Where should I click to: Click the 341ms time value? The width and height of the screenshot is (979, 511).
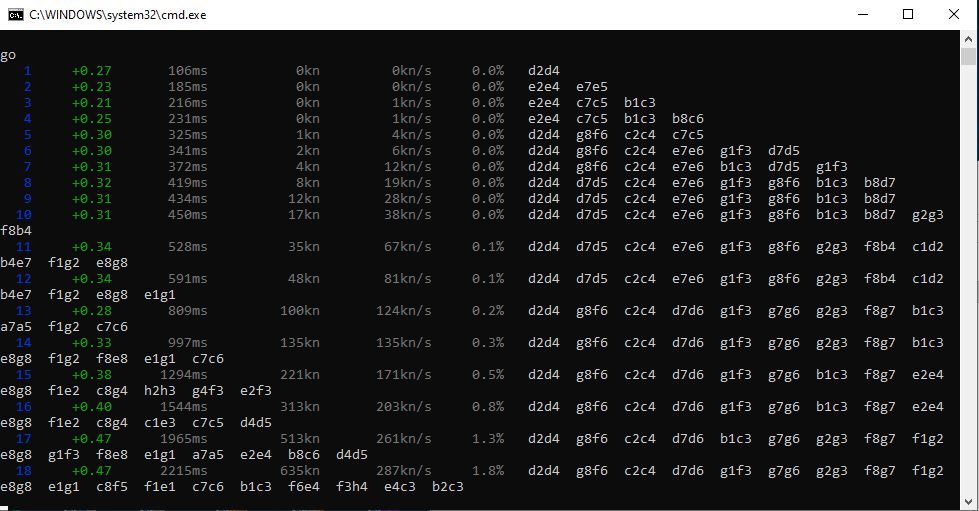tap(187, 151)
